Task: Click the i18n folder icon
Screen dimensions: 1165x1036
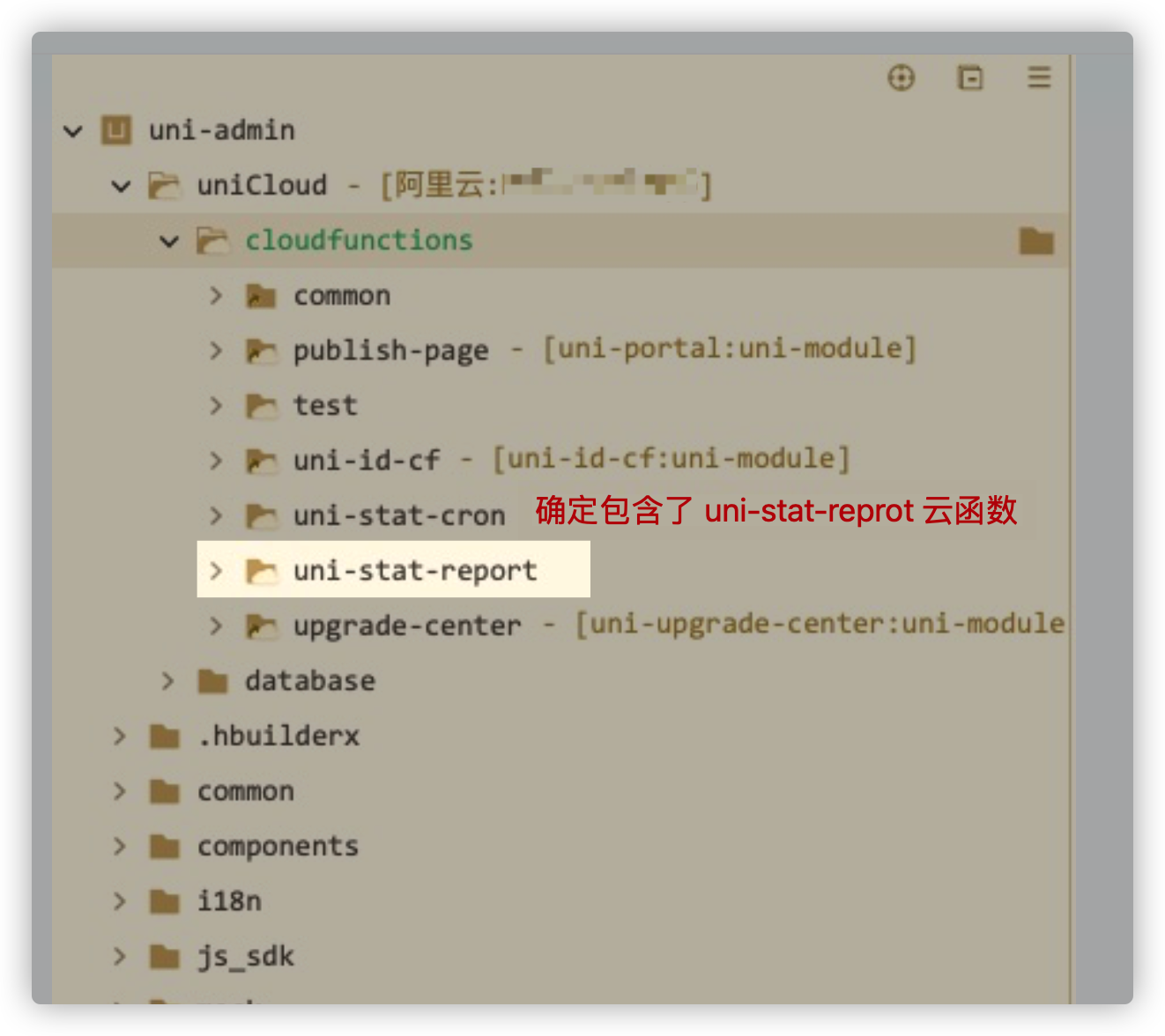Action: (165, 901)
